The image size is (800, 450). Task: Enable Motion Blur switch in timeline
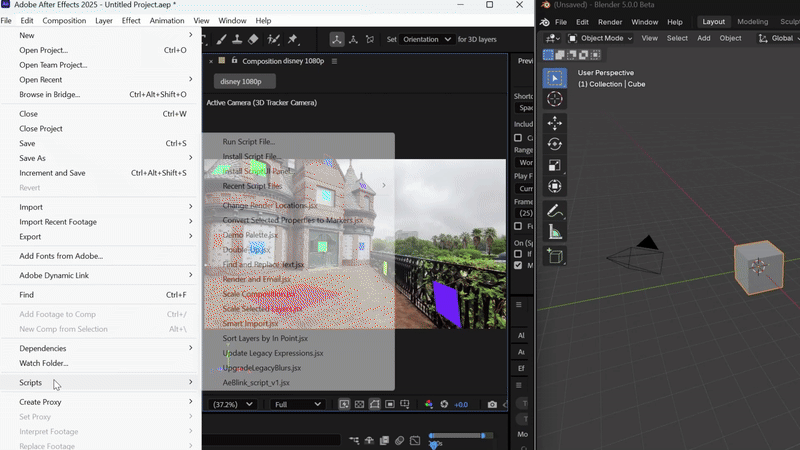[x=399, y=440]
